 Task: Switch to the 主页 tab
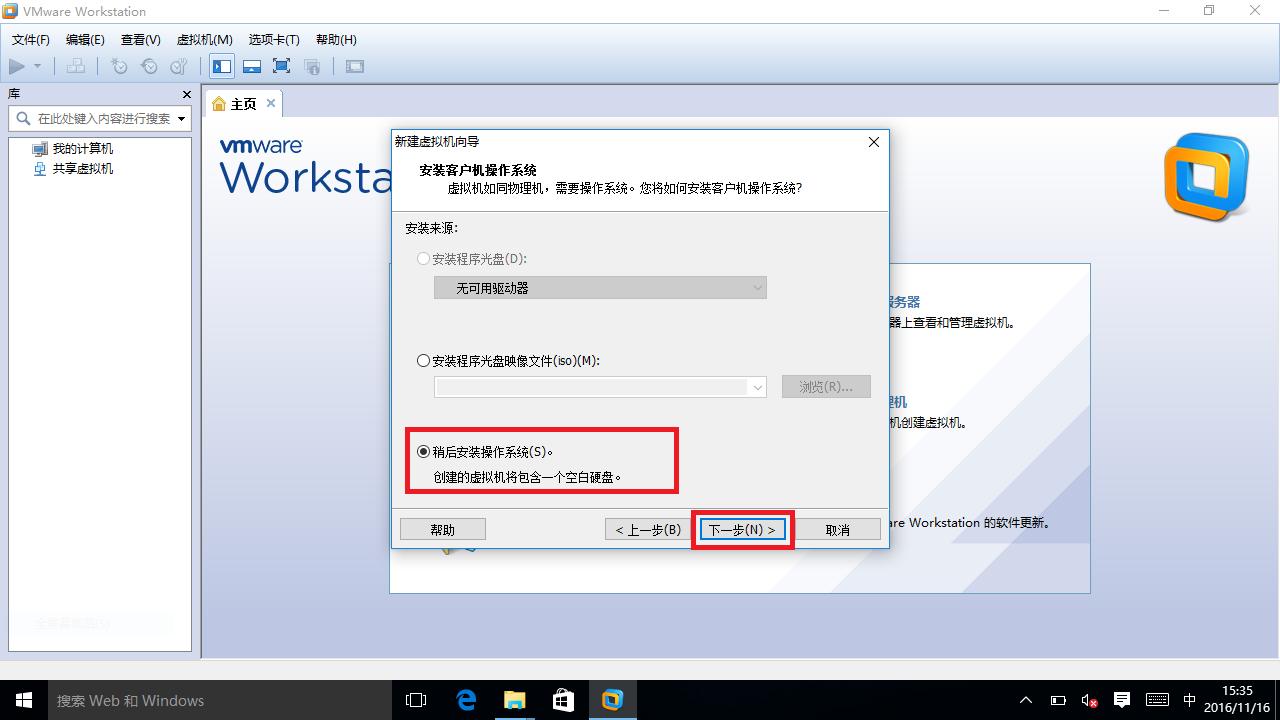pyautogui.click(x=237, y=103)
